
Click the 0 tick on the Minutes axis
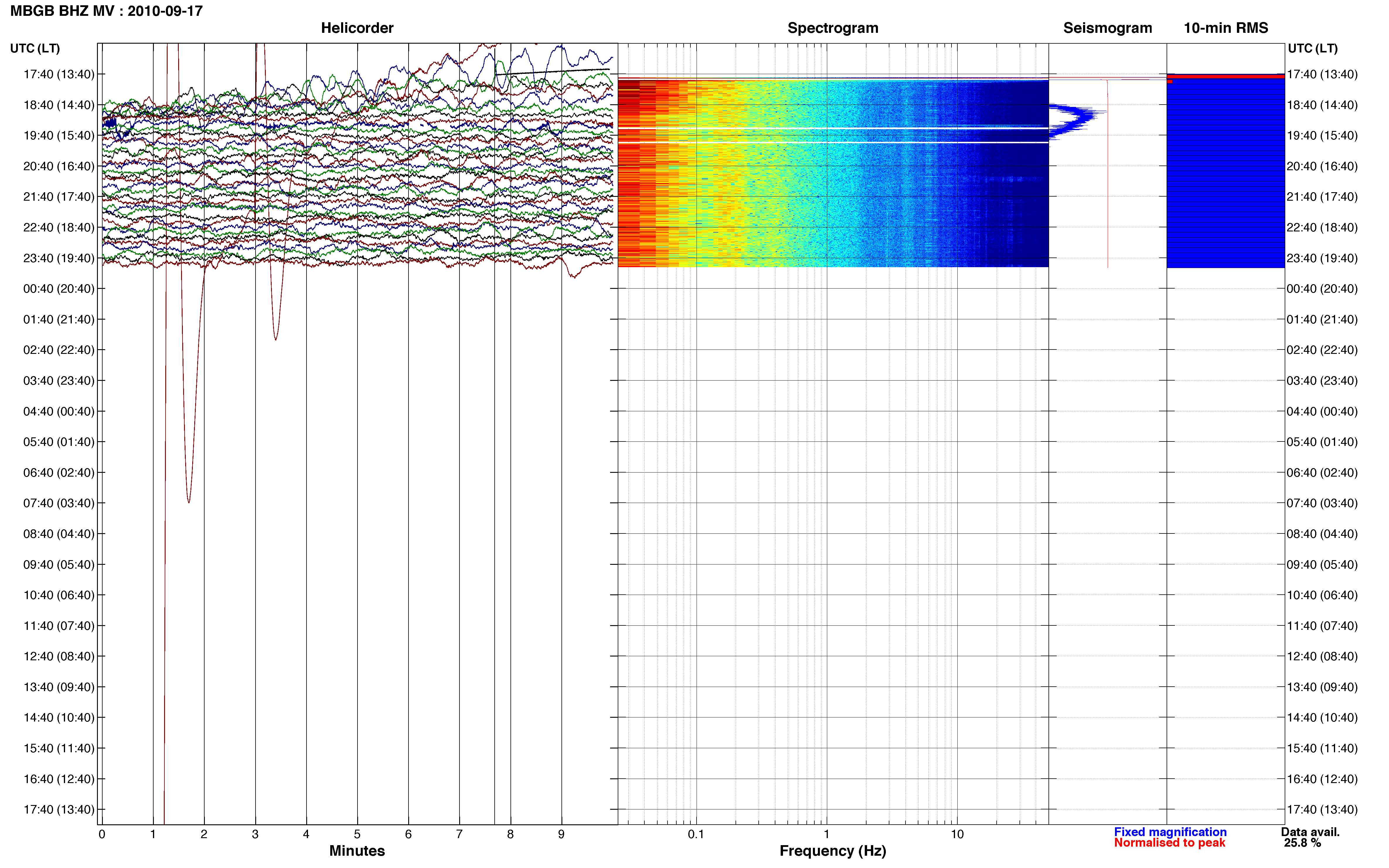102,834
